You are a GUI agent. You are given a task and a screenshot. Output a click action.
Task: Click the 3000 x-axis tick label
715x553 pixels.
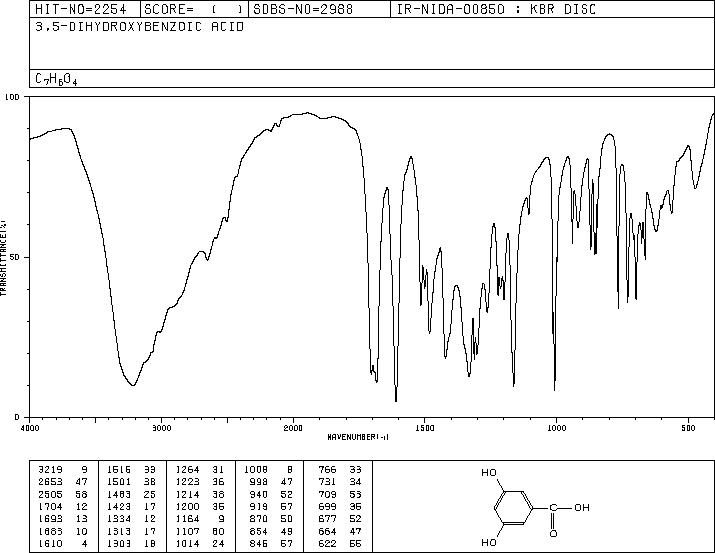point(162,428)
